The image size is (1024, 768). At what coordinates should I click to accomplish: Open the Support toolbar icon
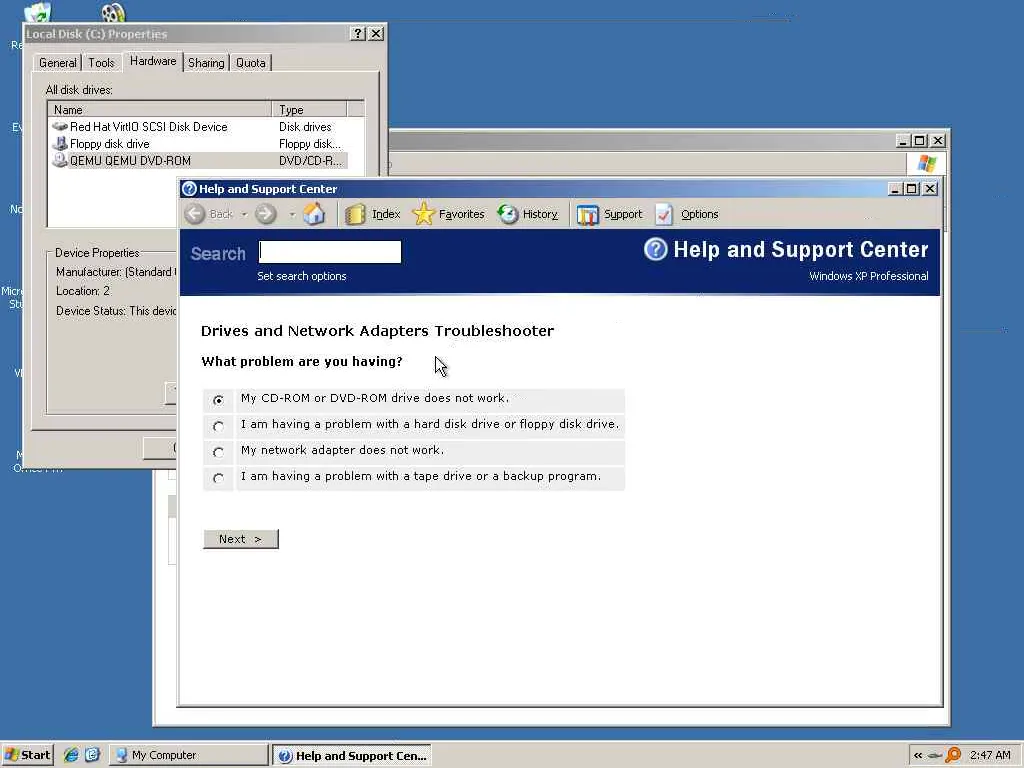[x=588, y=214]
